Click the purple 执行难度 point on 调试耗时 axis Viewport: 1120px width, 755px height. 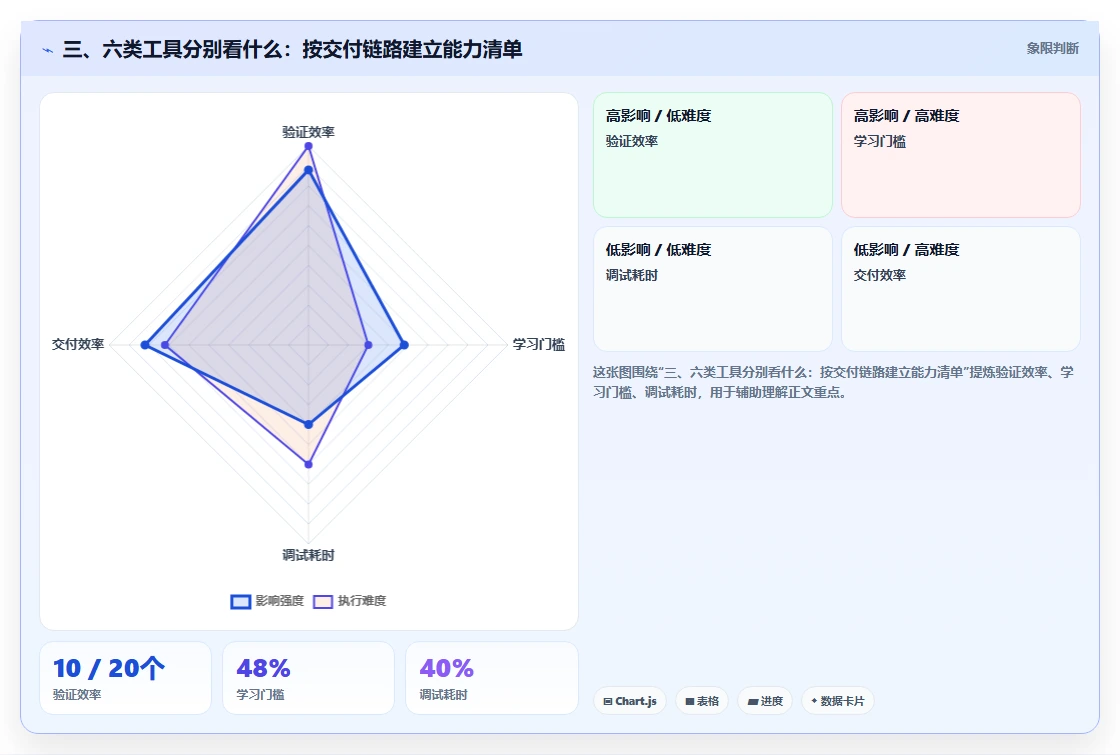tap(309, 464)
